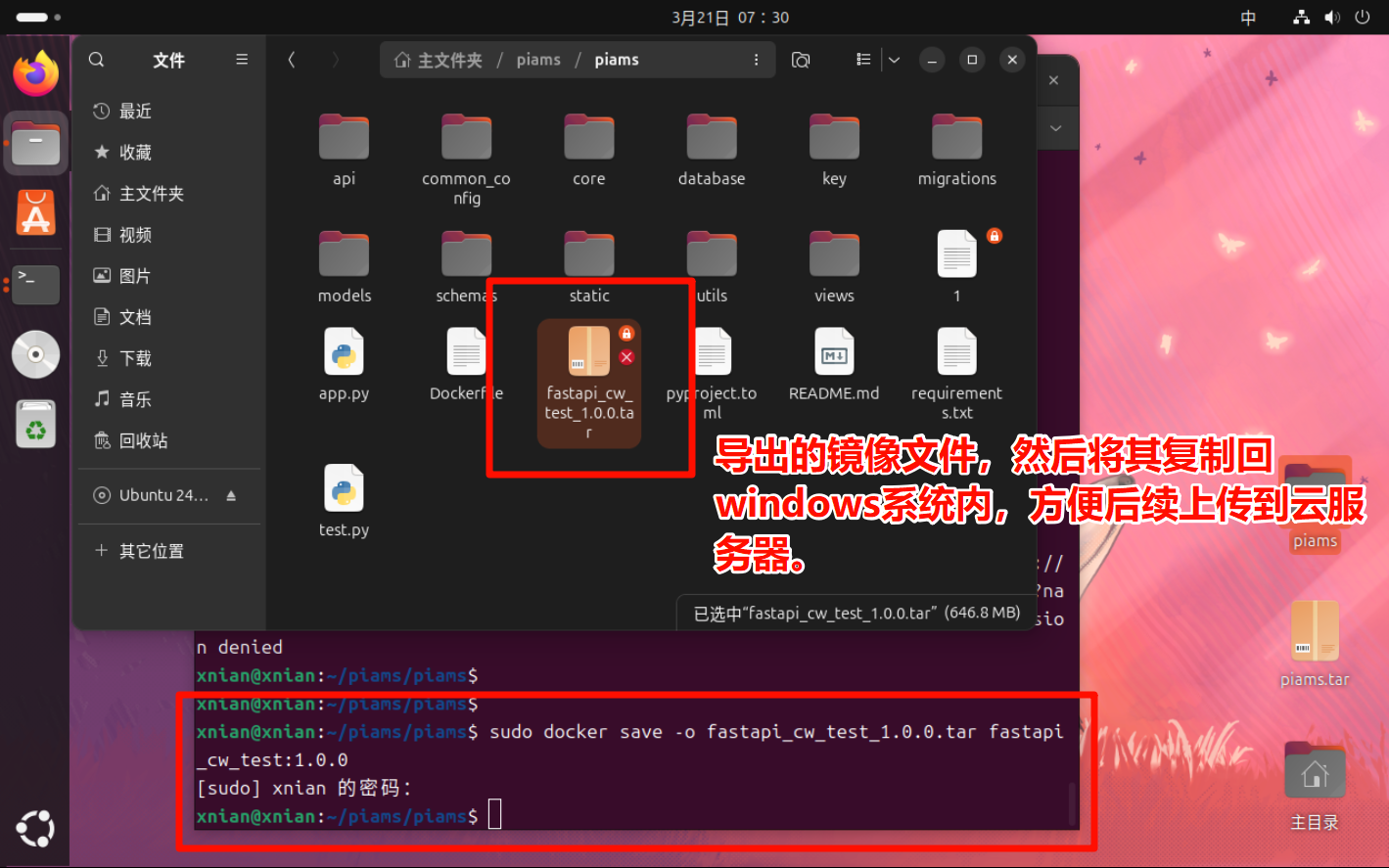
Task: Select the key folder
Action: tap(834, 150)
